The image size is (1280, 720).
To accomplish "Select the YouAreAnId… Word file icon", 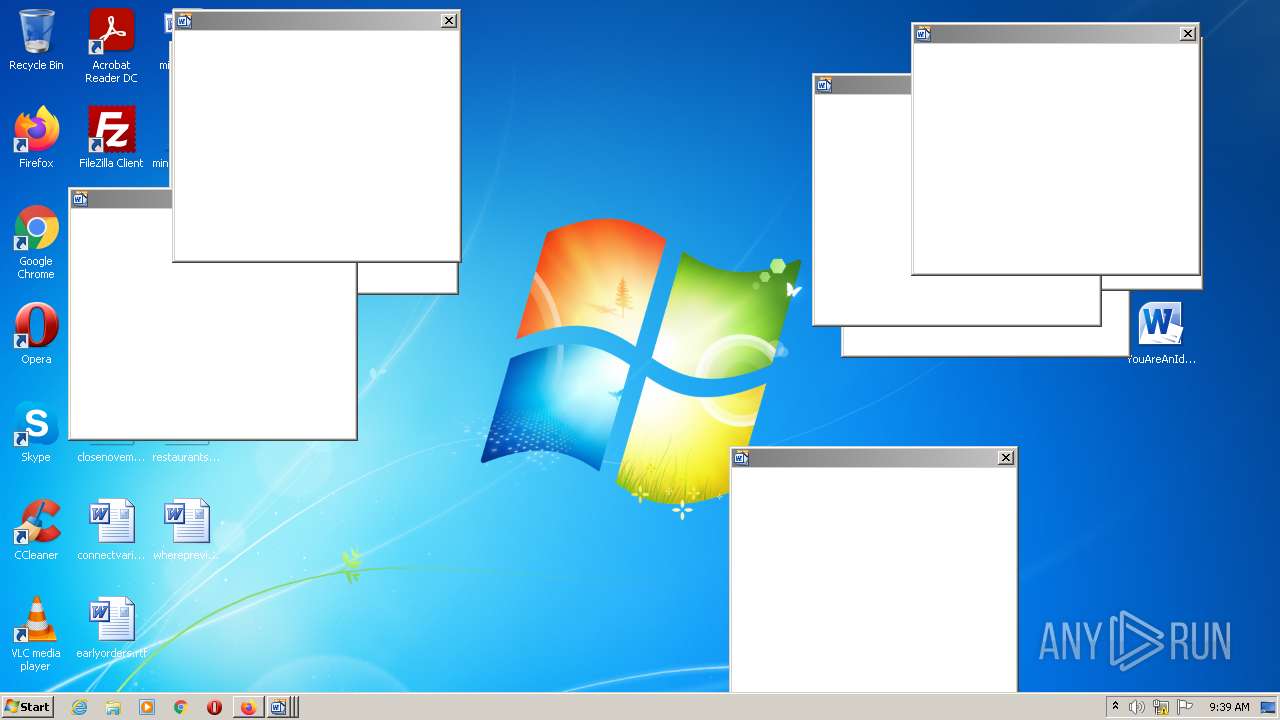I will (x=1161, y=334).
